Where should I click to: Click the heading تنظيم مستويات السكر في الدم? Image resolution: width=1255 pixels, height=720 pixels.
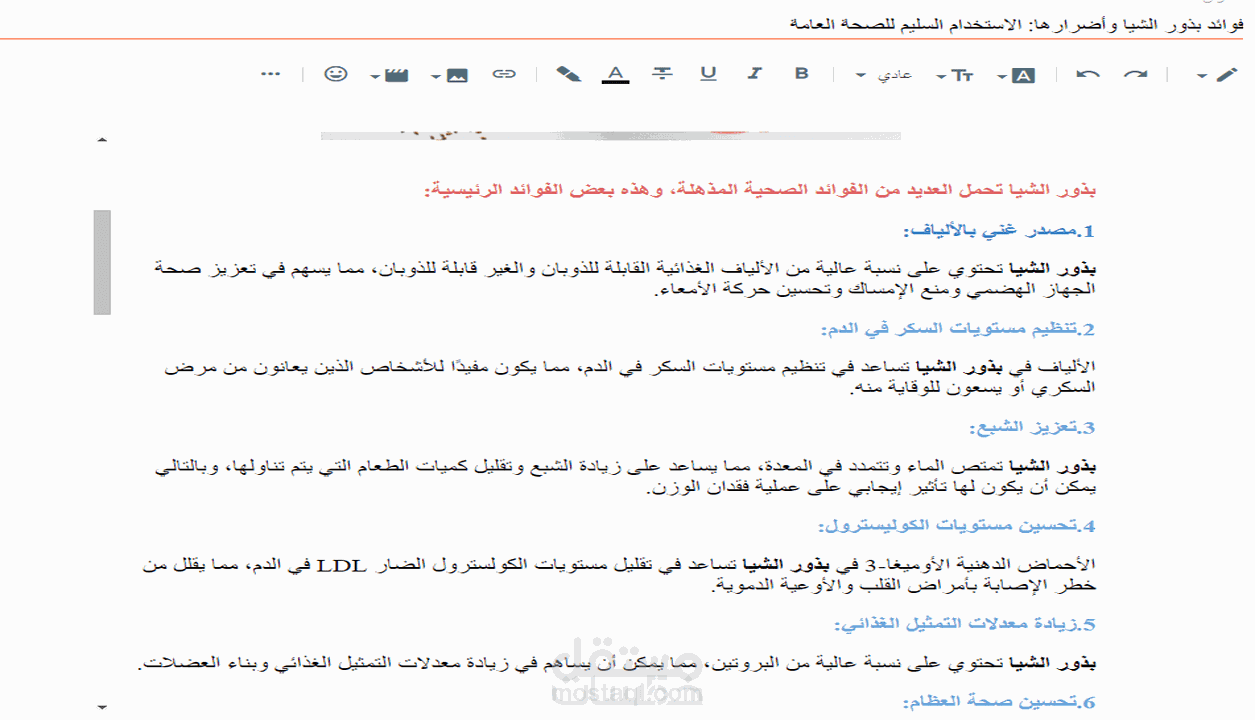click(x=958, y=329)
